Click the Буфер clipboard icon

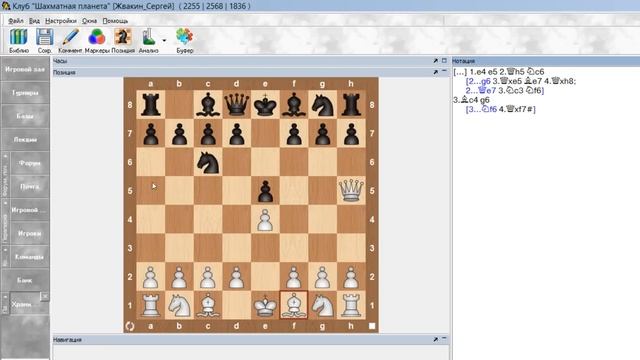(184, 40)
